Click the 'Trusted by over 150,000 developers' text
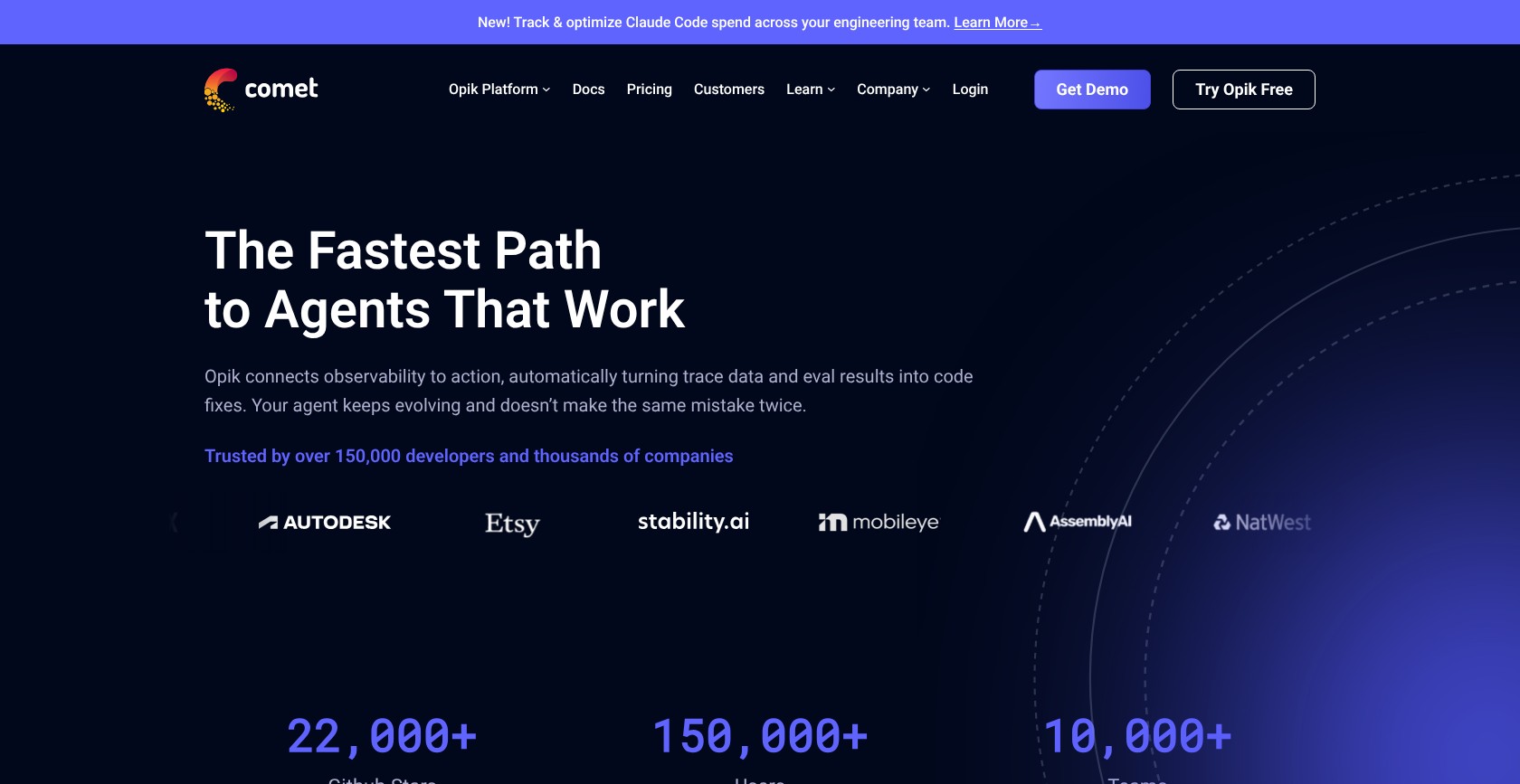This screenshot has height=784, width=1520. tap(469, 456)
